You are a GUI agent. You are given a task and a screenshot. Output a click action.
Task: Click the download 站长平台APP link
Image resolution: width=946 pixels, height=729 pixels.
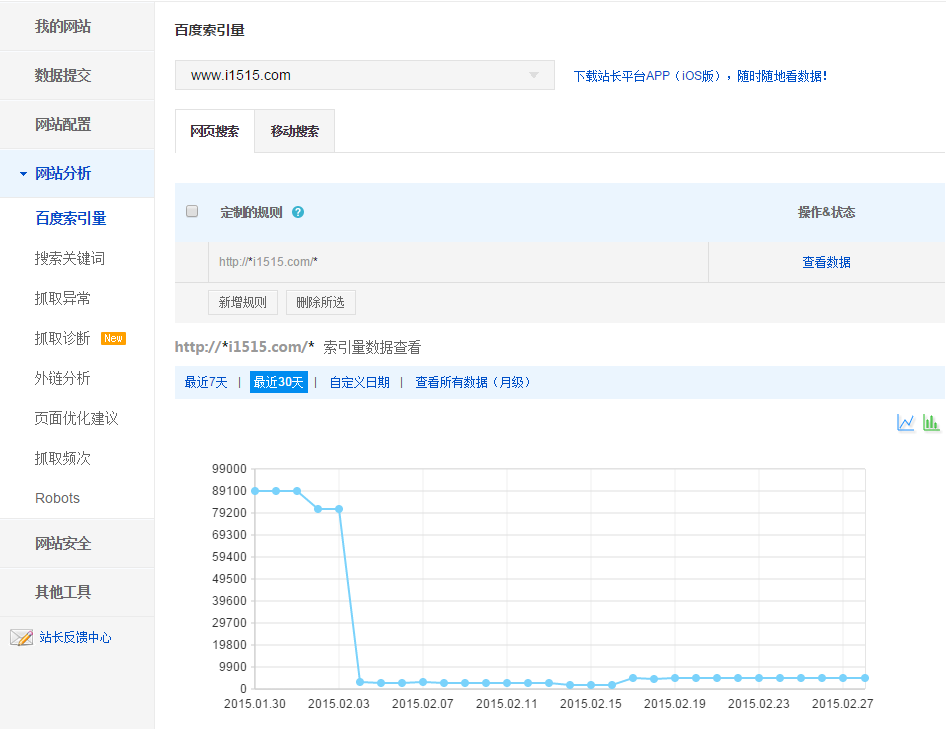click(699, 76)
